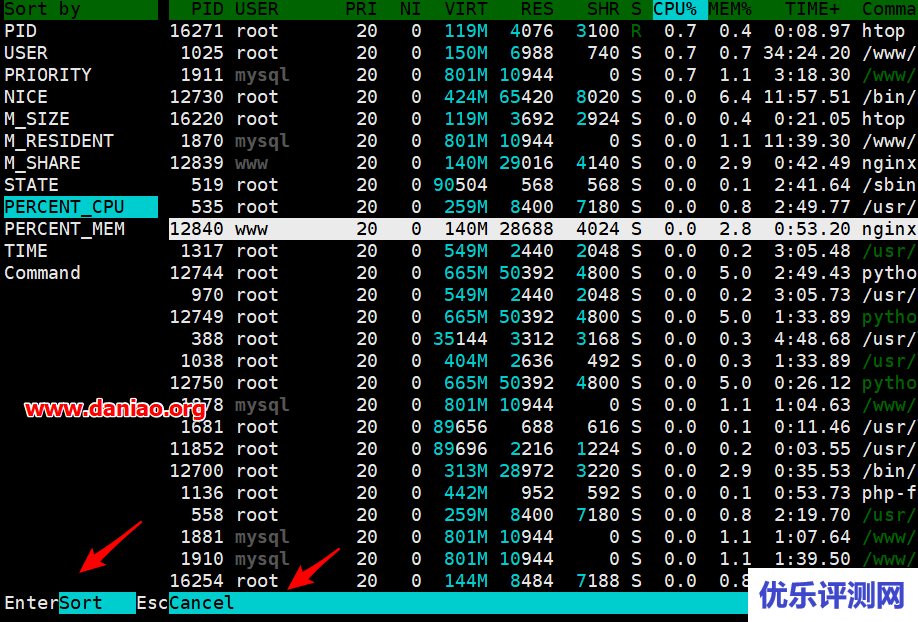Sort by M_SIZE option
Viewport: 918px width, 622px height.
point(37,119)
